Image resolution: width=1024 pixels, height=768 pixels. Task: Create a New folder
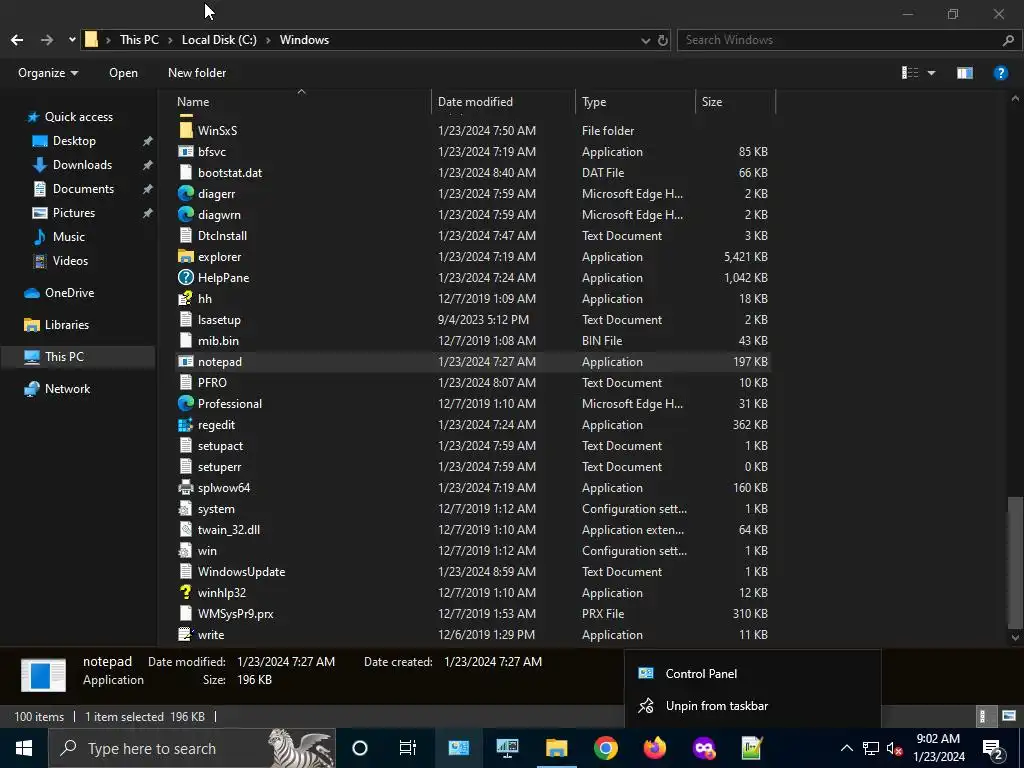[197, 72]
